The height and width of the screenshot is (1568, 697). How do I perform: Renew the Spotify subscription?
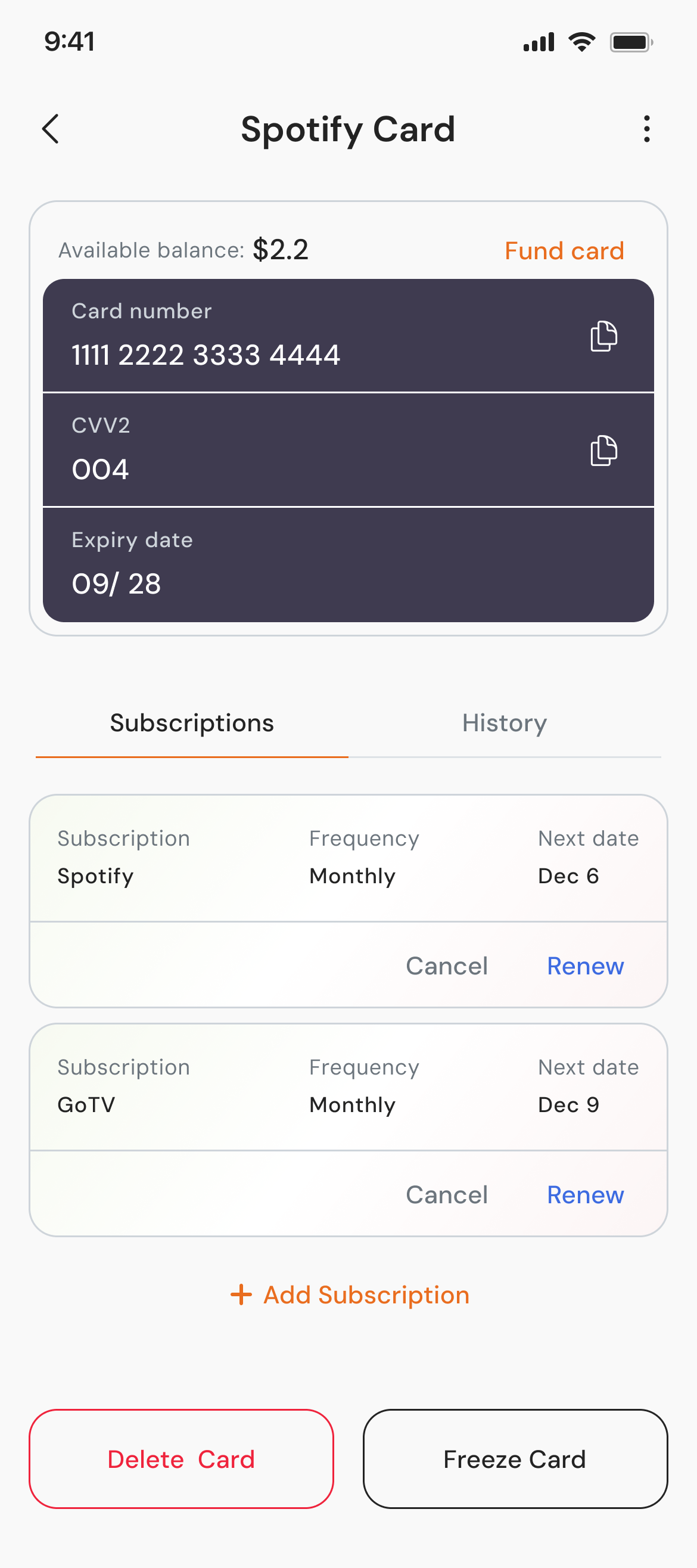coord(585,966)
